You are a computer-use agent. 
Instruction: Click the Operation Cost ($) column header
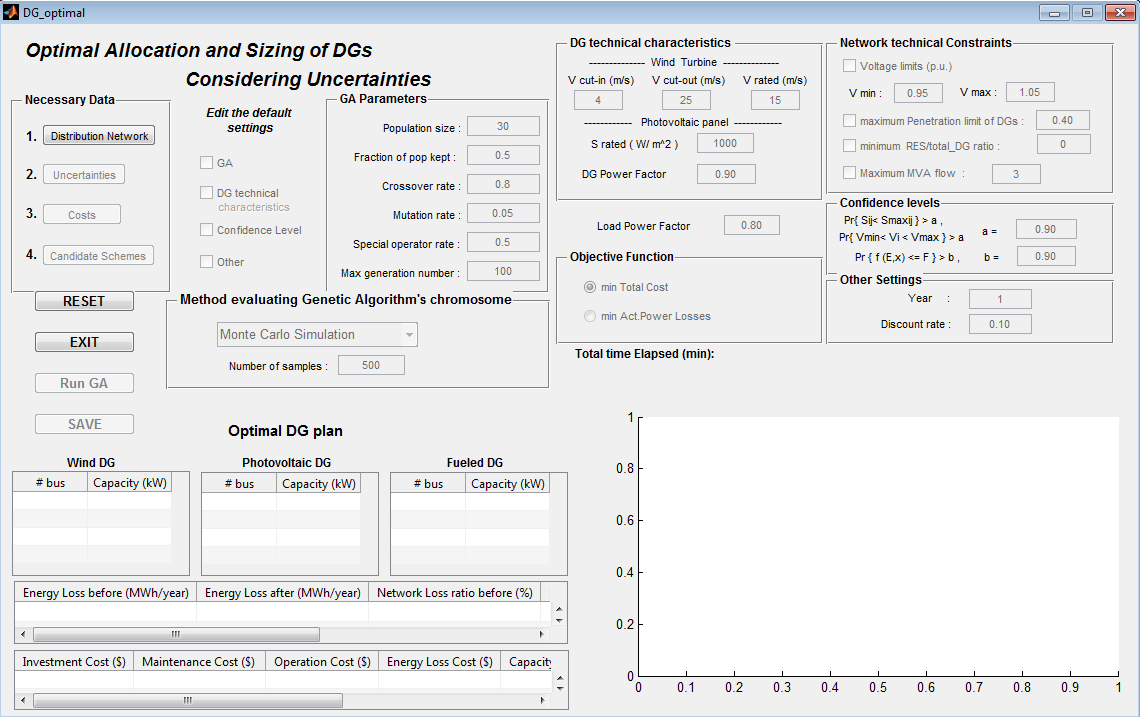click(322, 662)
